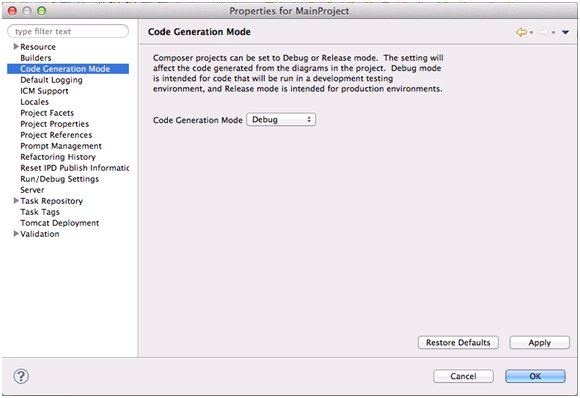580x398 pixels.
Task: Open Reset IPD Publish Information page
Action: (x=74, y=168)
